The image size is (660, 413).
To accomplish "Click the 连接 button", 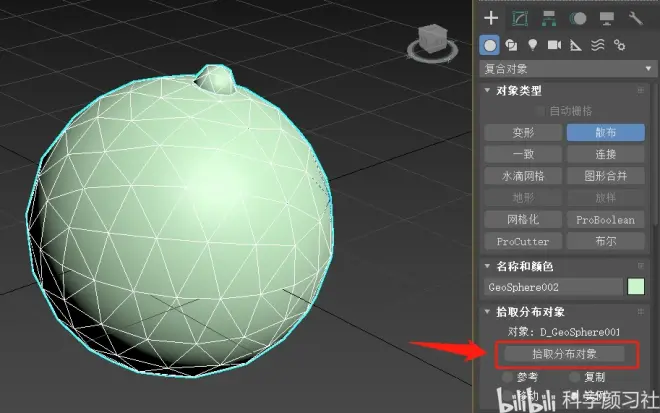I will click(605, 154).
